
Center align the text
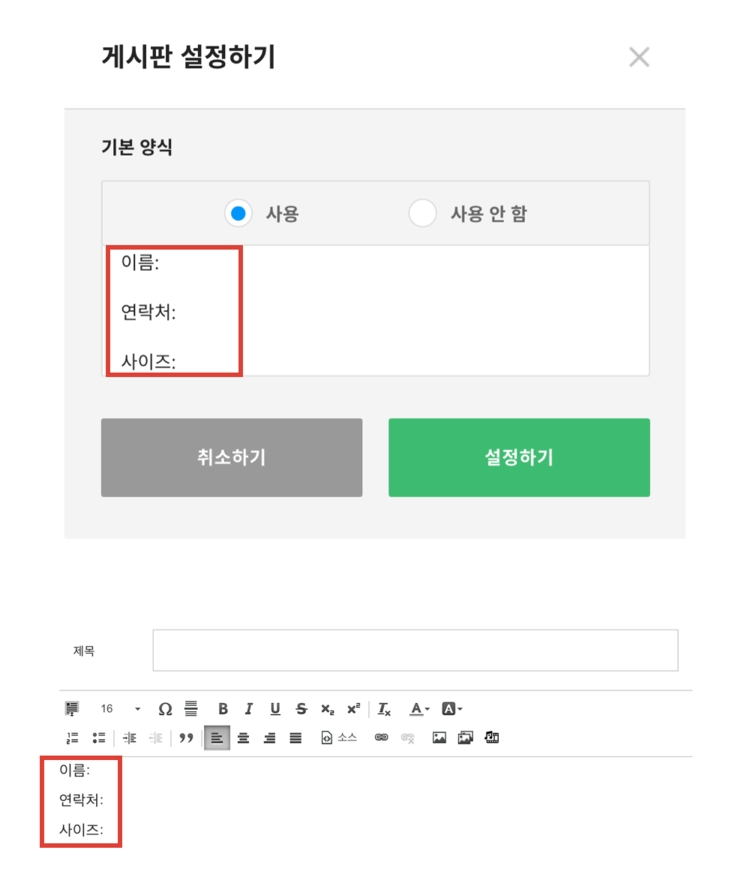click(243, 738)
